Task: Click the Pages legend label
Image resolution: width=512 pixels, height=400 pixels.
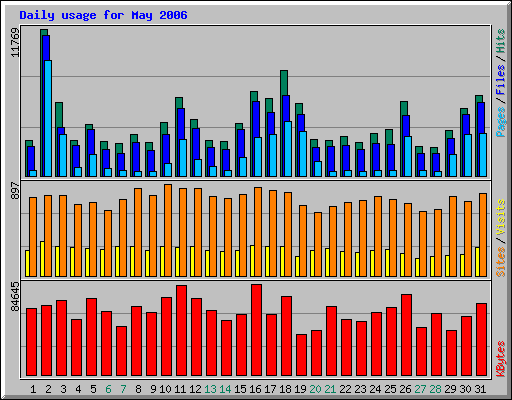Action: [x=501, y=122]
